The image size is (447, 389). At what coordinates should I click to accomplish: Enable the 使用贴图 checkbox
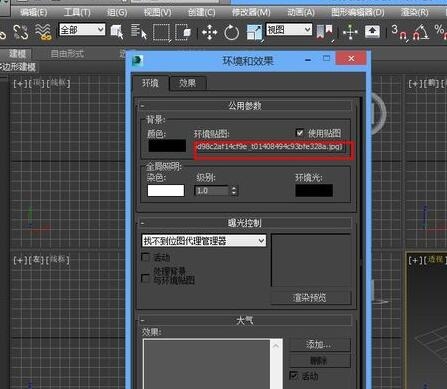coord(300,133)
